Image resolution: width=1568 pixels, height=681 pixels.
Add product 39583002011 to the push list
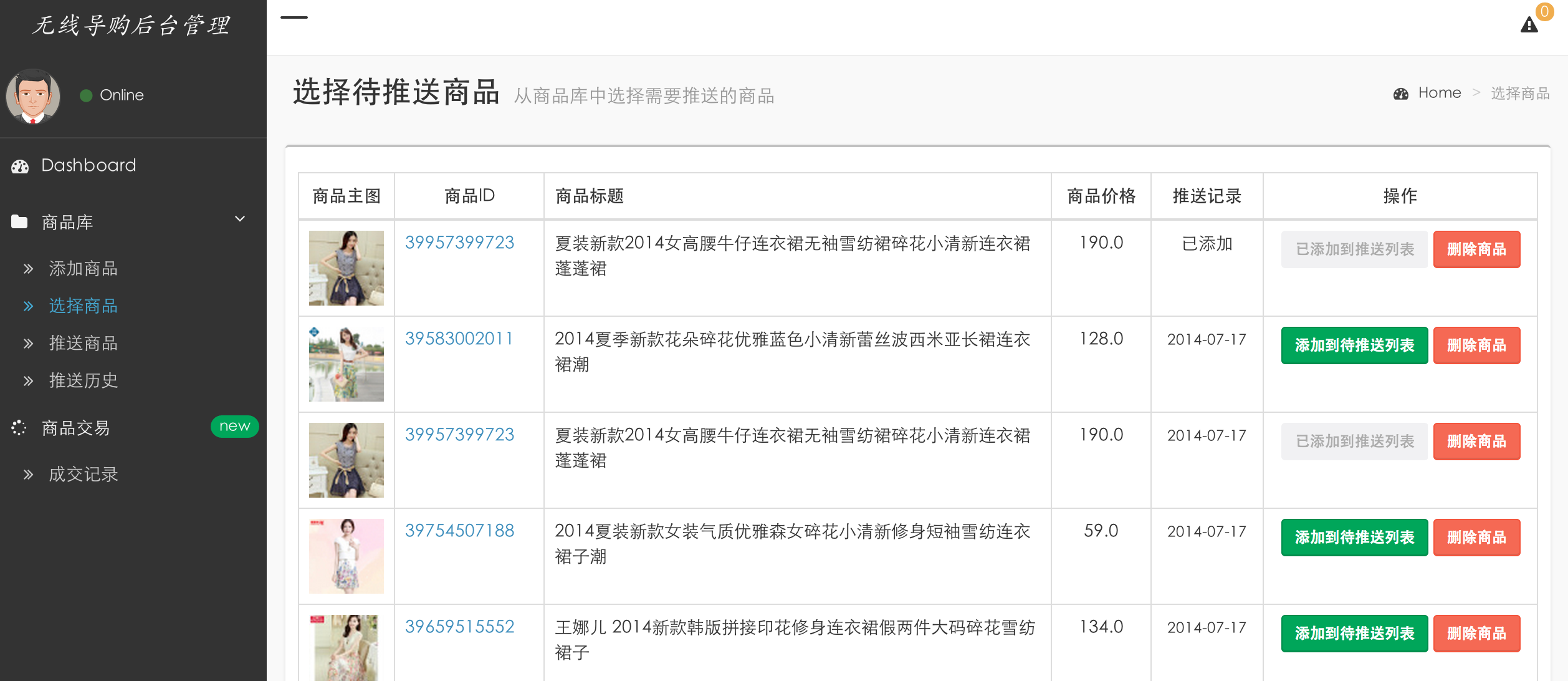[1354, 345]
